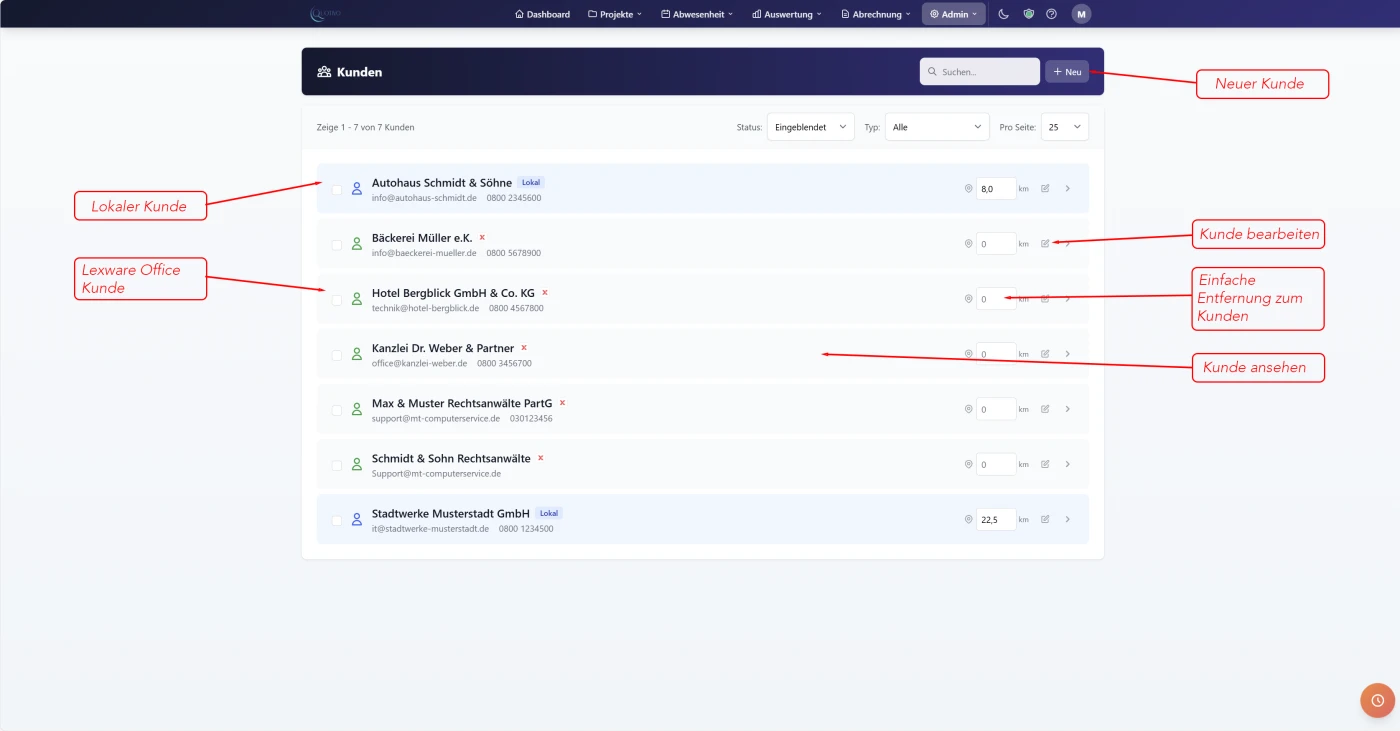
Task: Open the orange clock button bottom right
Action: (1378, 700)
